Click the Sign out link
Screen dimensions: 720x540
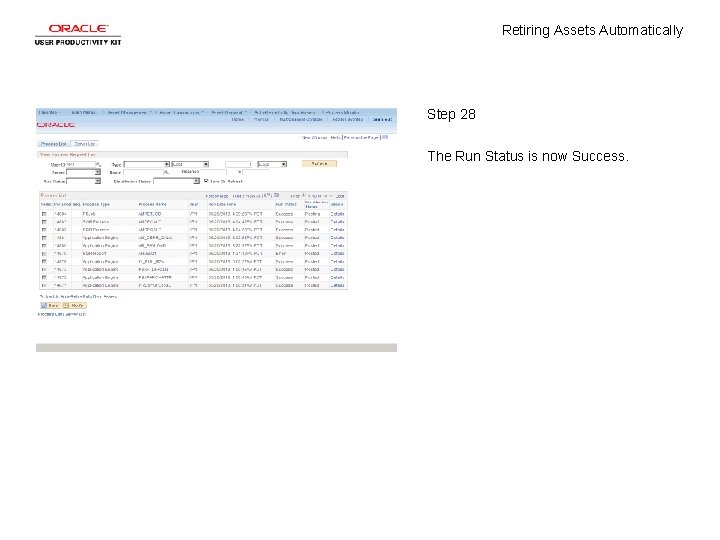[382, 119]
